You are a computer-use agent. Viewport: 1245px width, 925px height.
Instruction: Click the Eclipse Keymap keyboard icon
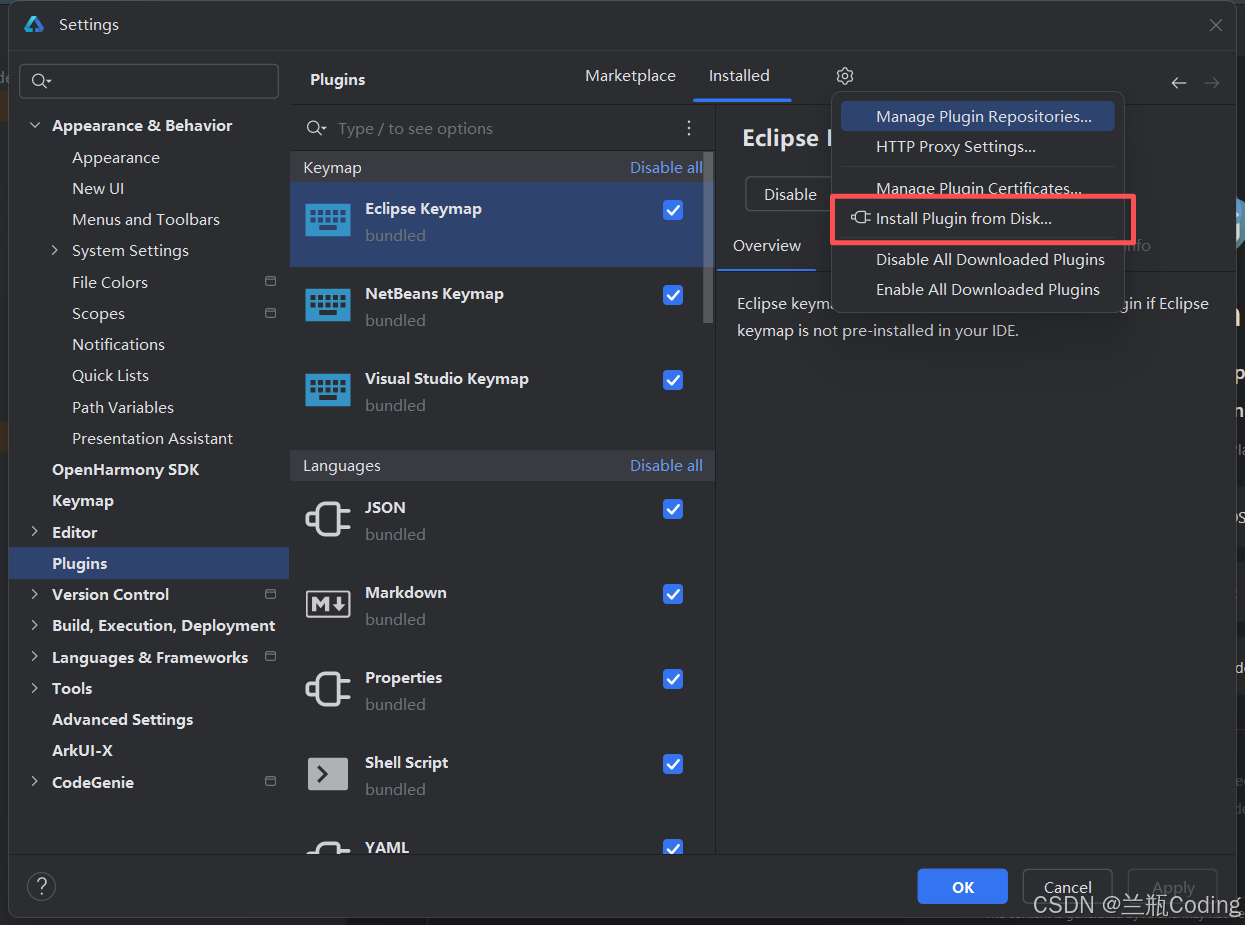[328, 221]
